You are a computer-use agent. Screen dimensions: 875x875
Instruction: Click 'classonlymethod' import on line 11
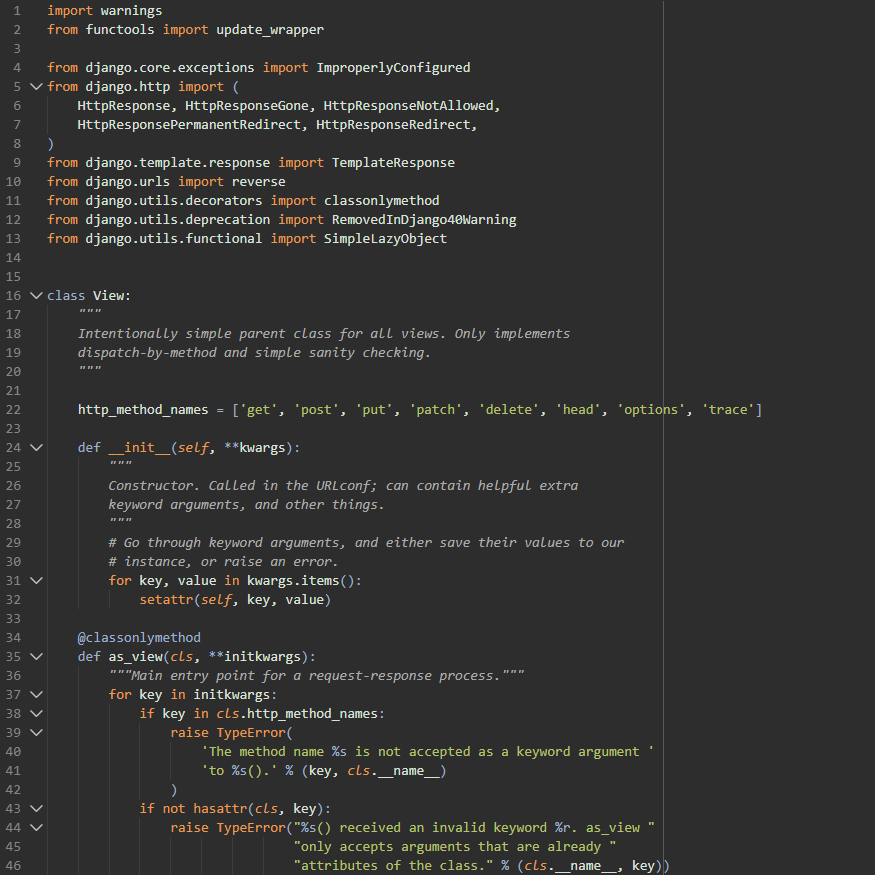(382, 200)
